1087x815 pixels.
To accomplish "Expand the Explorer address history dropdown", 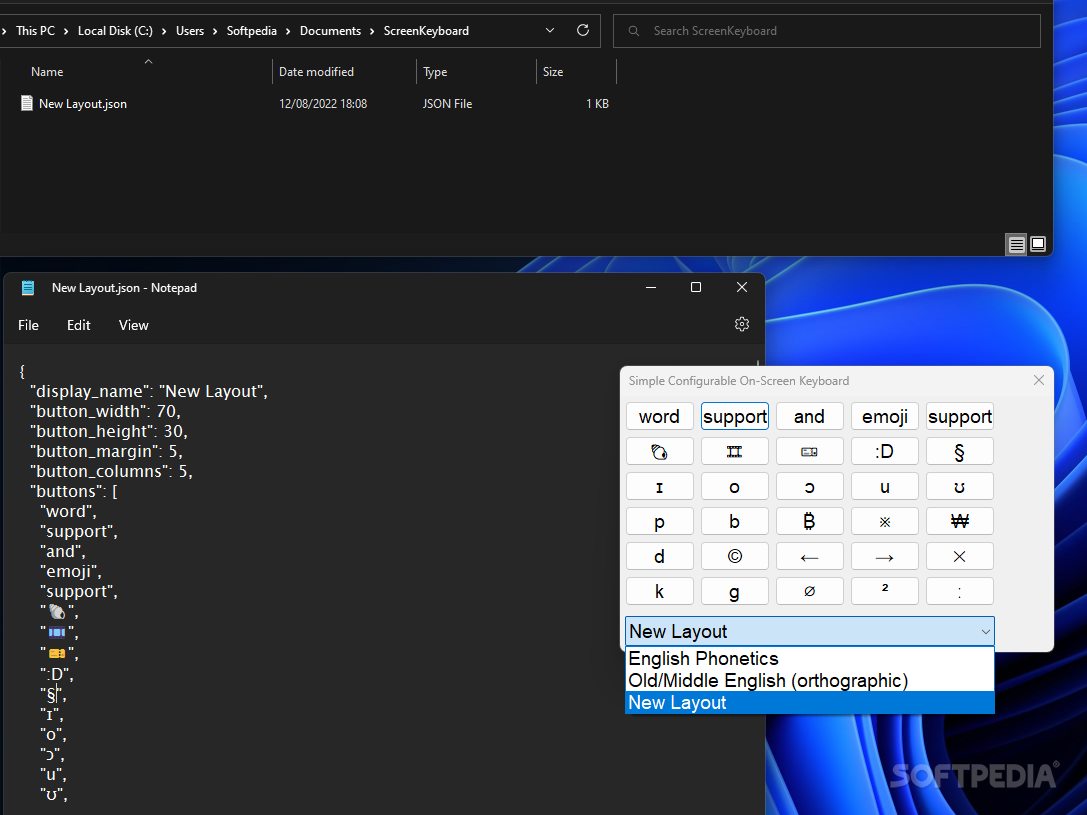I will [x=550, y=30].
